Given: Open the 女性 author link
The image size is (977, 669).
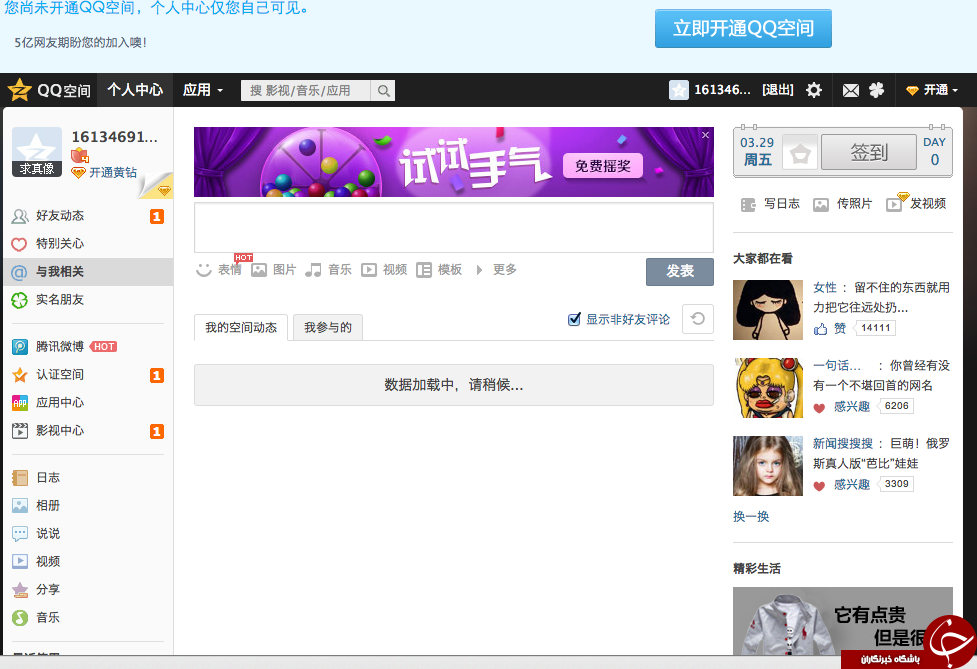Looking at the screenshot, I should 825,288.
